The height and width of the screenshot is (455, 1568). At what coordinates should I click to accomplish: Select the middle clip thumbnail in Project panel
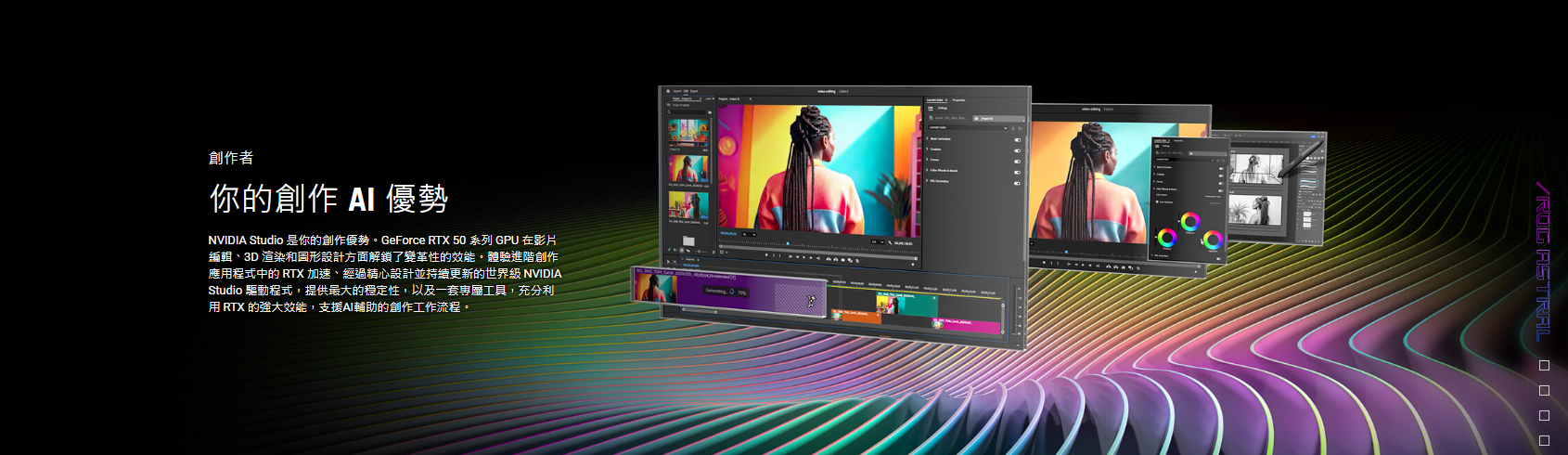pos(688,169)
